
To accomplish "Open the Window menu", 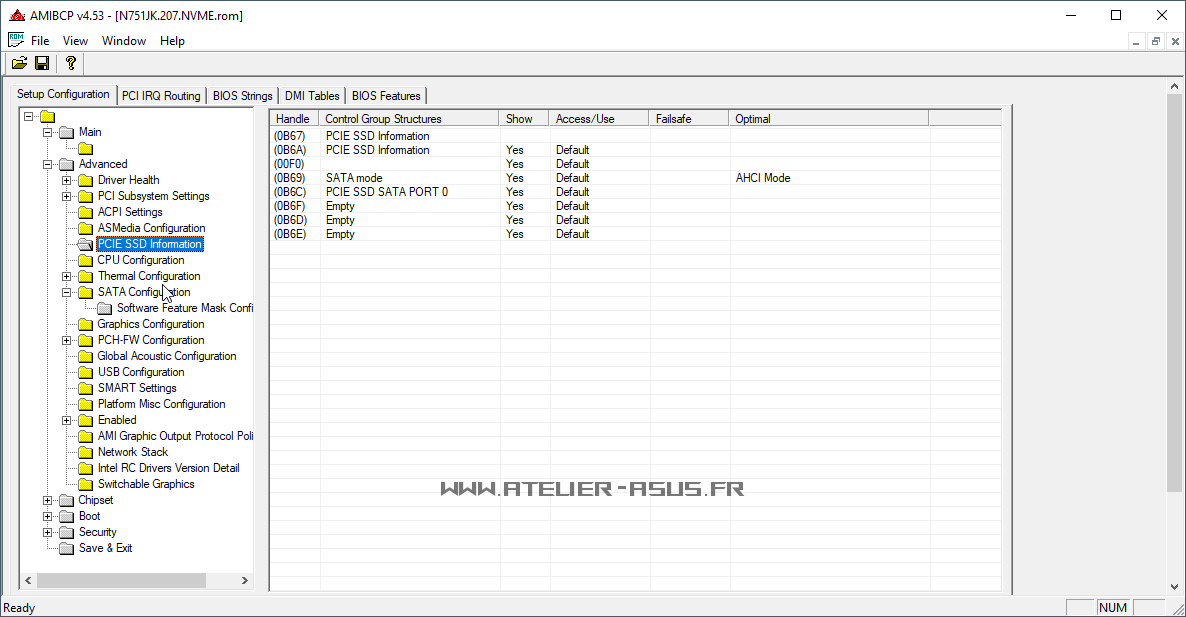I will pyautogui.click(x=124, y=41).
